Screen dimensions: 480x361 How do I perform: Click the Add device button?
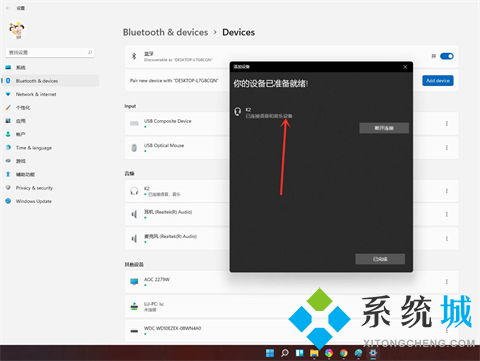click(x=438, y=80)
